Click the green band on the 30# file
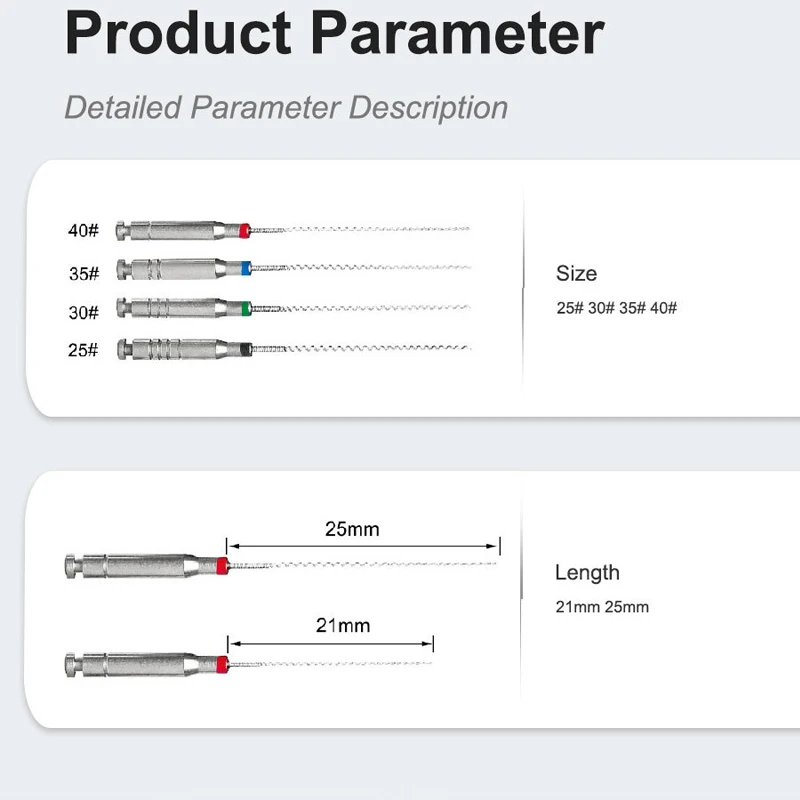Screen dimensions: 800x800 [245, 307]
